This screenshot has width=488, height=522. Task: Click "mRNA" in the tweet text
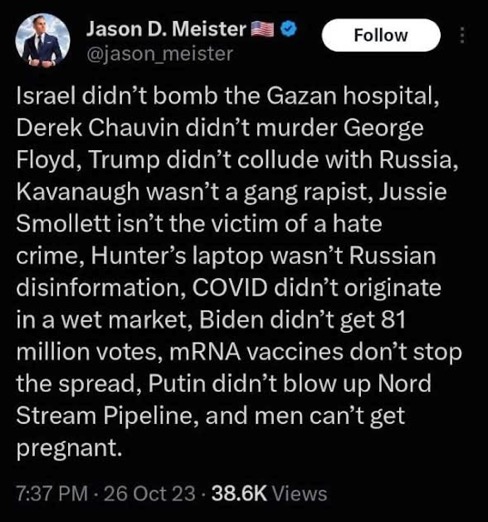[x=205, y=352]
